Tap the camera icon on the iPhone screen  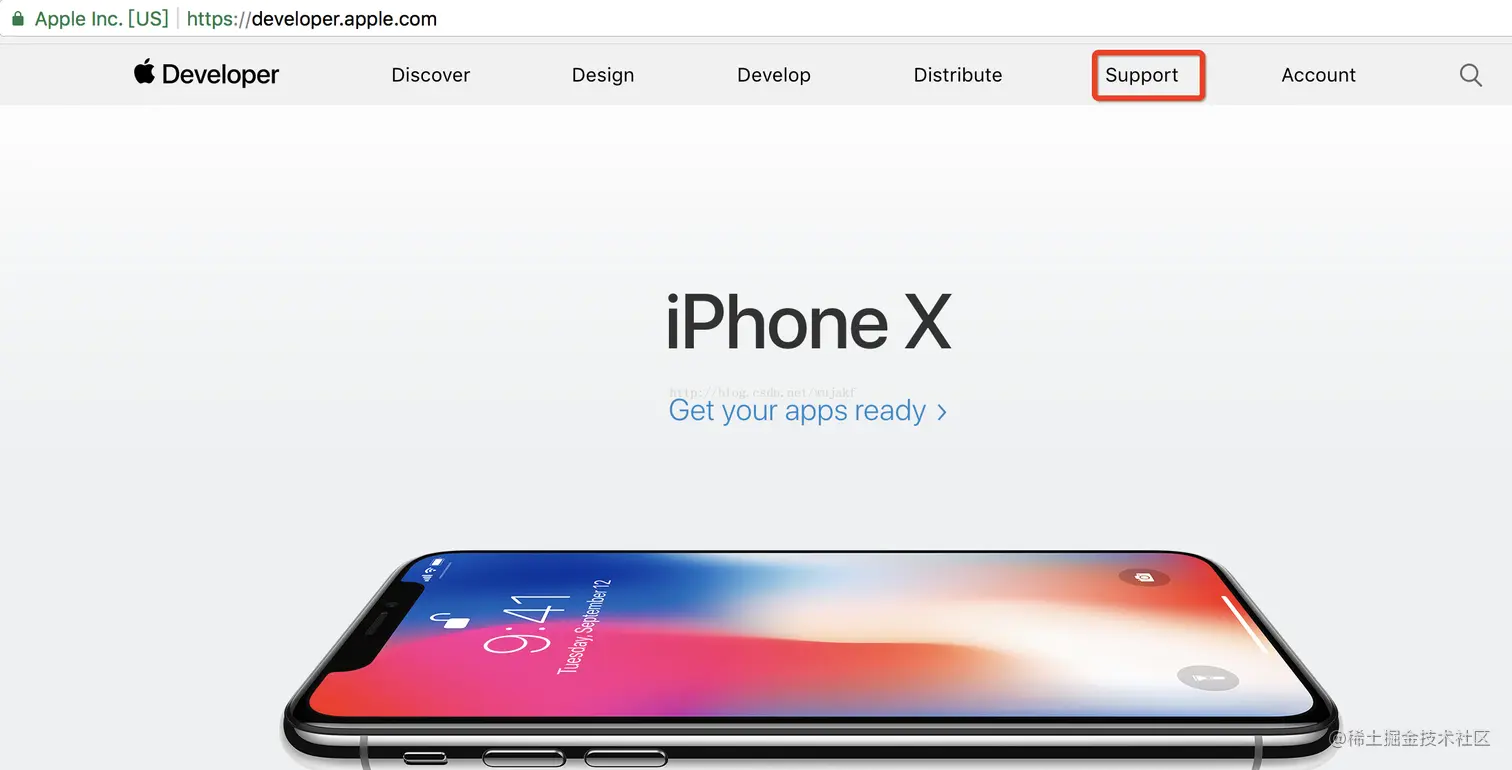tap(1144, 577)
